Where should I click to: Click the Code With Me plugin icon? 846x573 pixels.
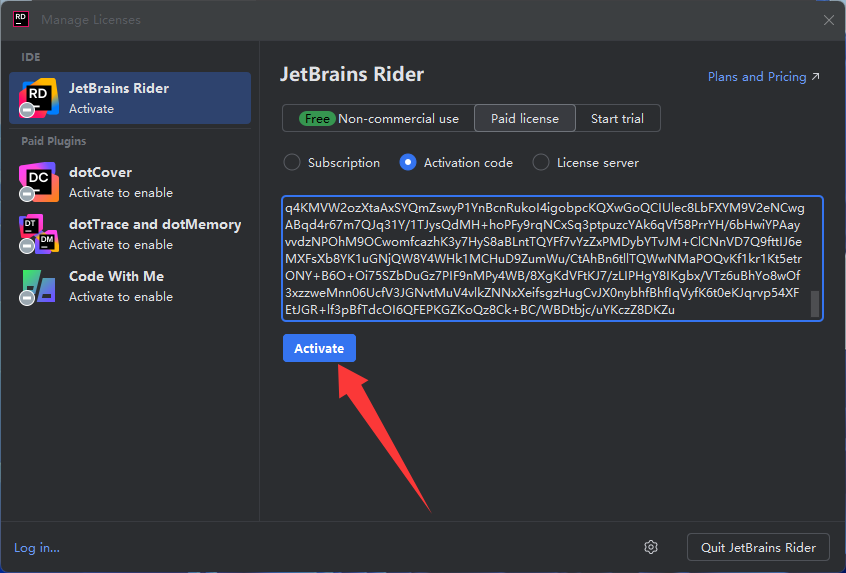point(38,286)
